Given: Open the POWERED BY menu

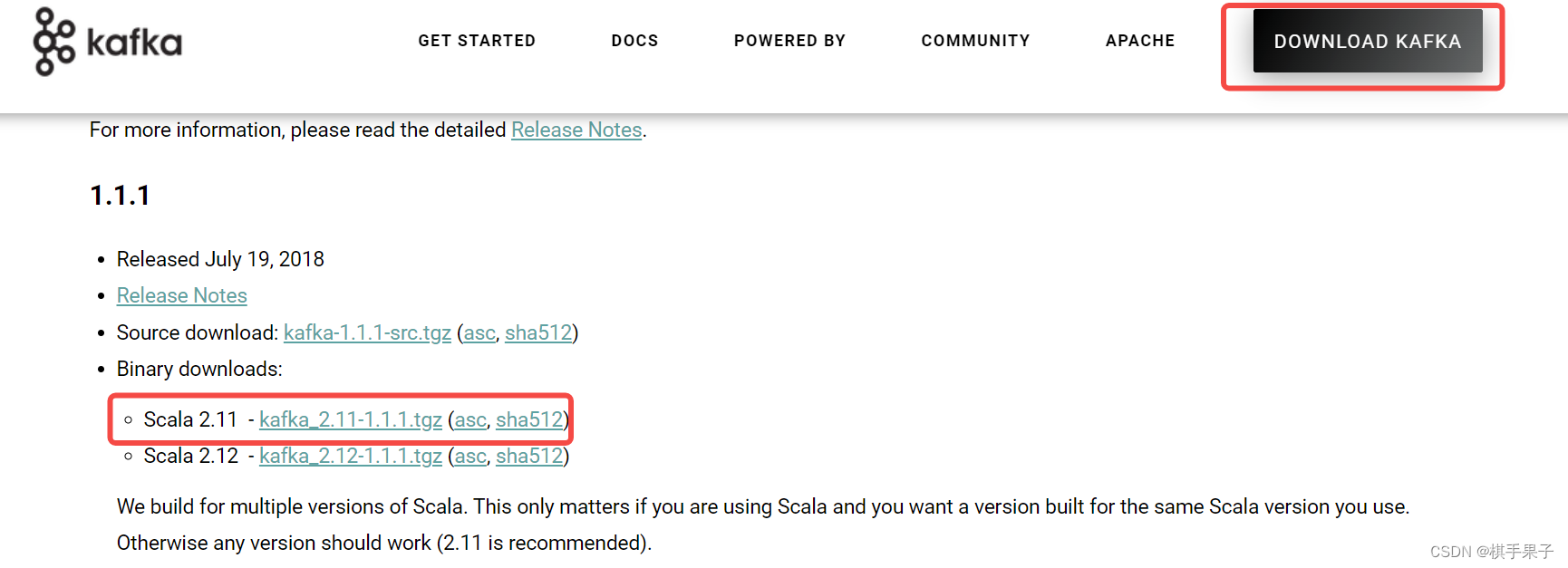Looking at the screenshot, I should (789, 40).
